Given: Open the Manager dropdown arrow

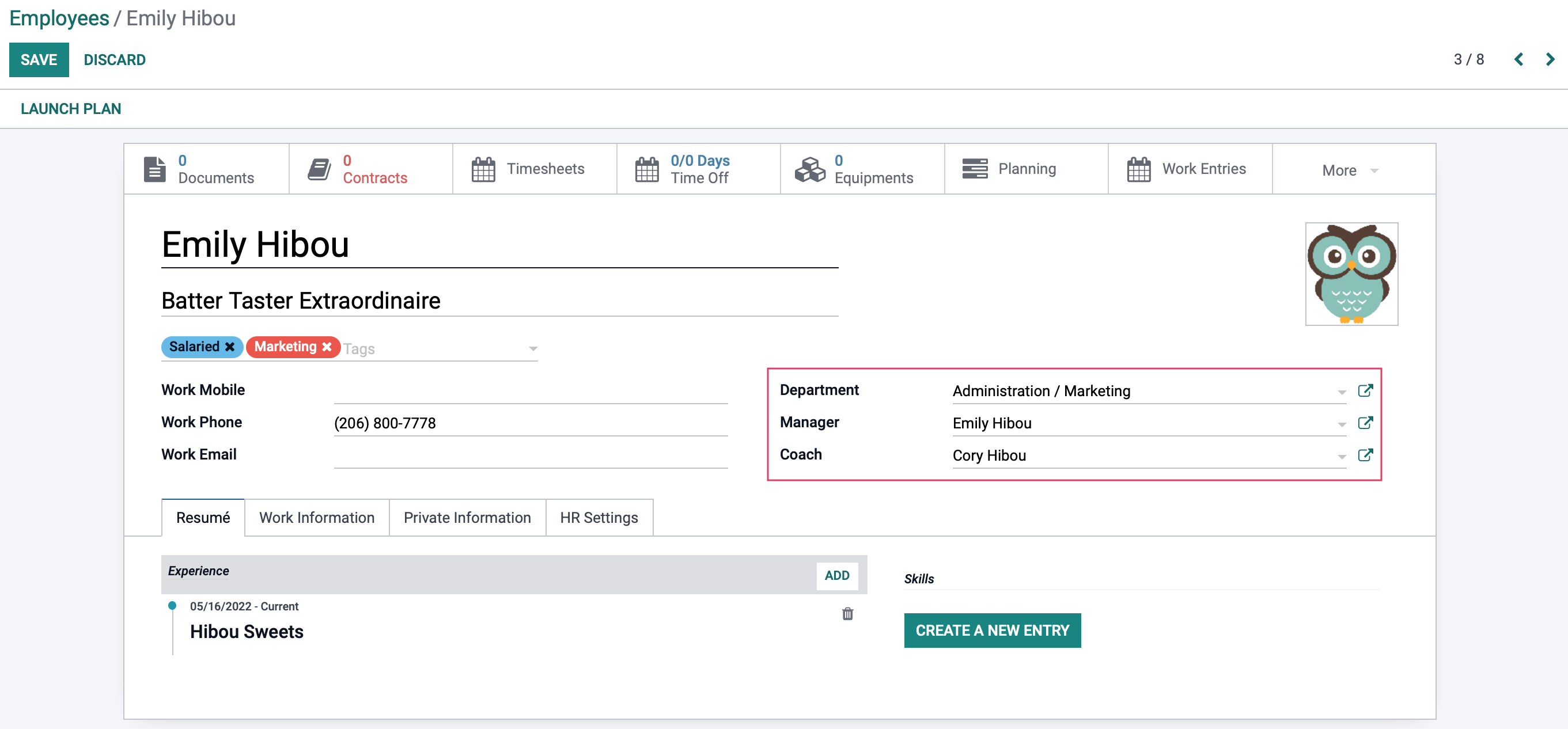Looking at the screenshot, I should pyautogui.click(x=1341, y=424).
